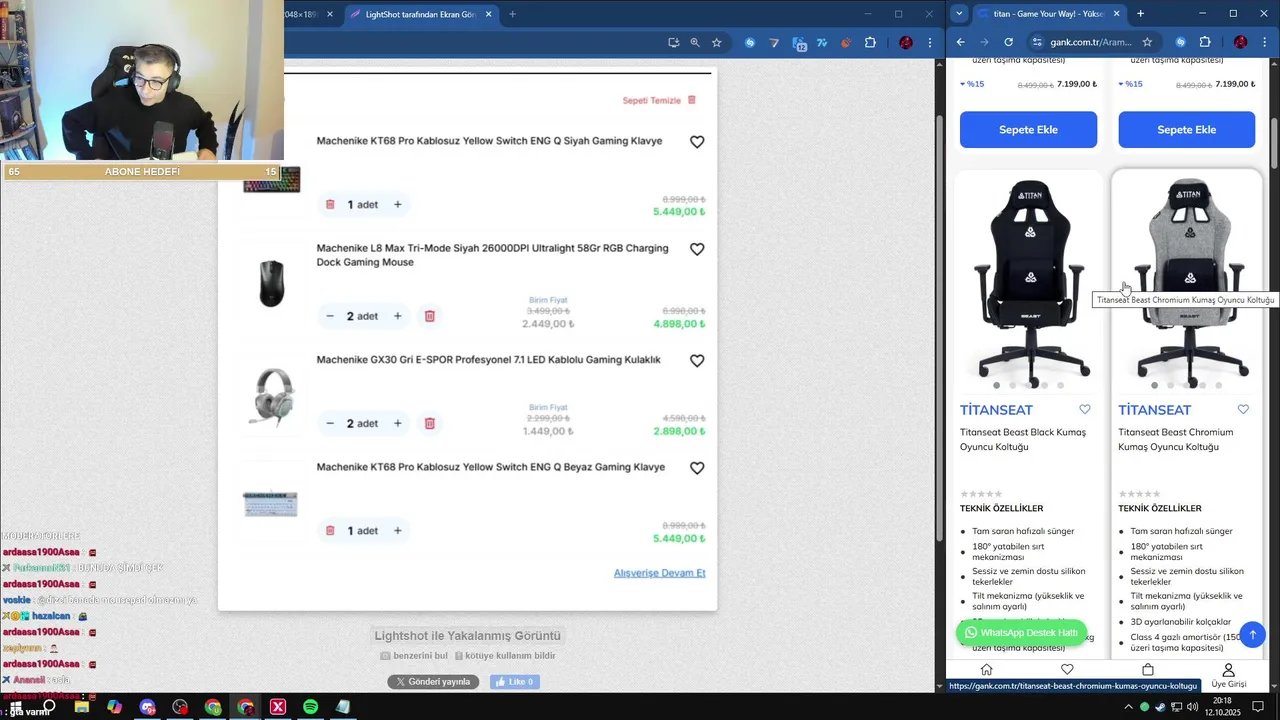Screen dimensions: 1280x720
Task: Click the gank.com.tr address bar
Action: tap(1094, 42)
